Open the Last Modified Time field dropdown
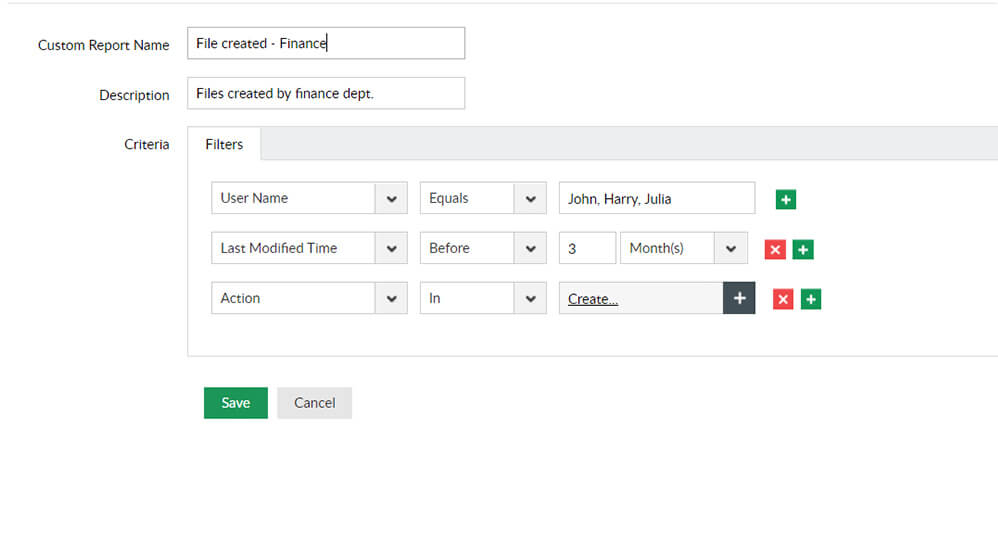This screenshot has width=998, height=539. click(391, 248)
